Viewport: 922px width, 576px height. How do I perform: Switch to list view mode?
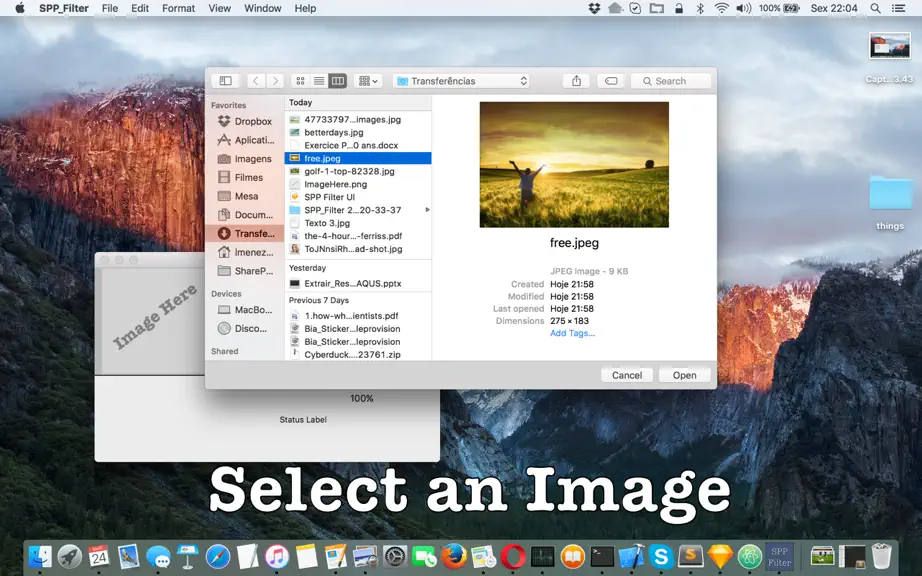coord(319,81)
